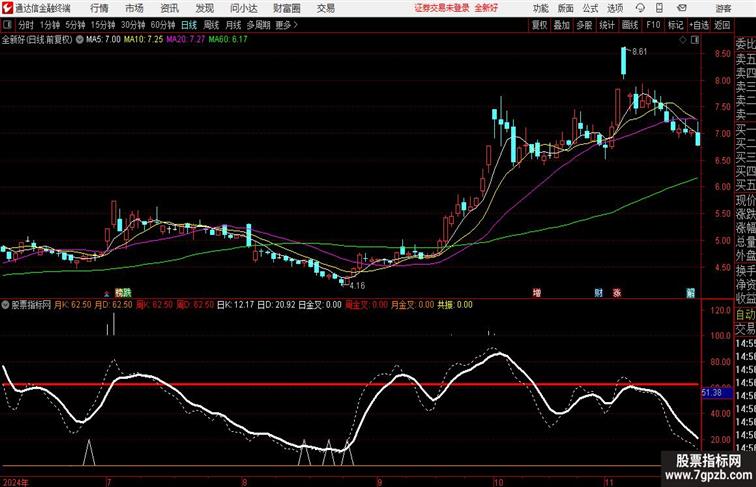Click the 日D: 20.92 indicator value
The width and height of the screenshot is (756, 487).
coord(276,305)
